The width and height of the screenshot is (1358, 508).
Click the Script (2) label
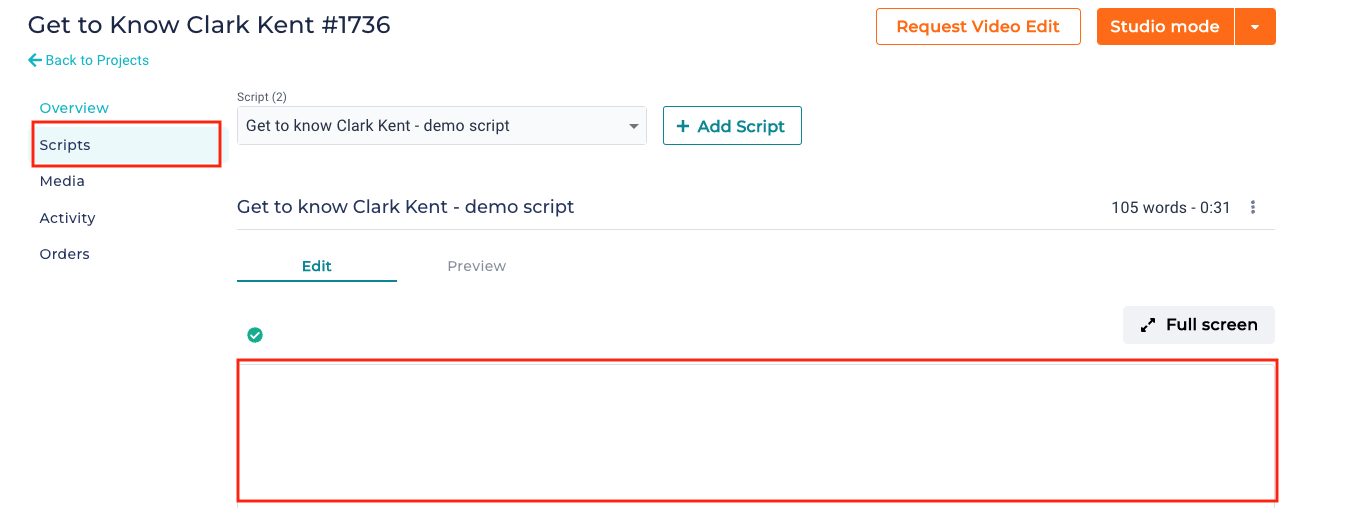(x=262, y=97)
